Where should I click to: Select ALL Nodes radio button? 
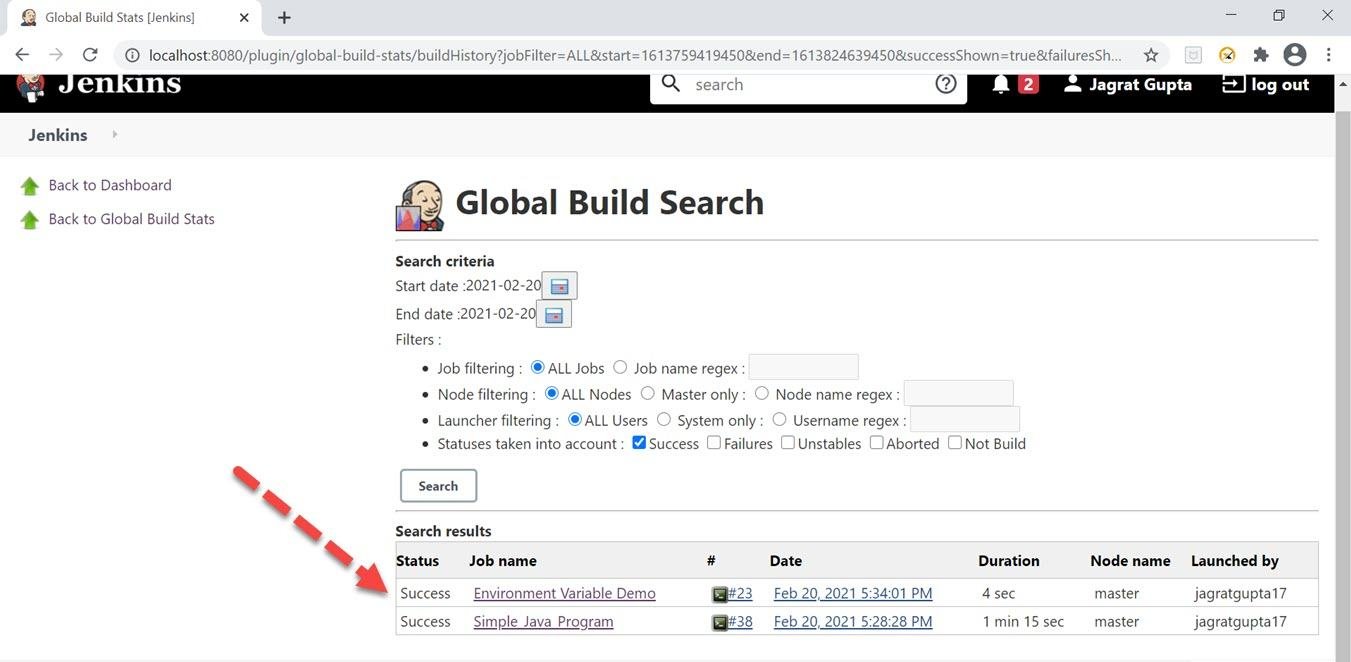coord(552,393)
